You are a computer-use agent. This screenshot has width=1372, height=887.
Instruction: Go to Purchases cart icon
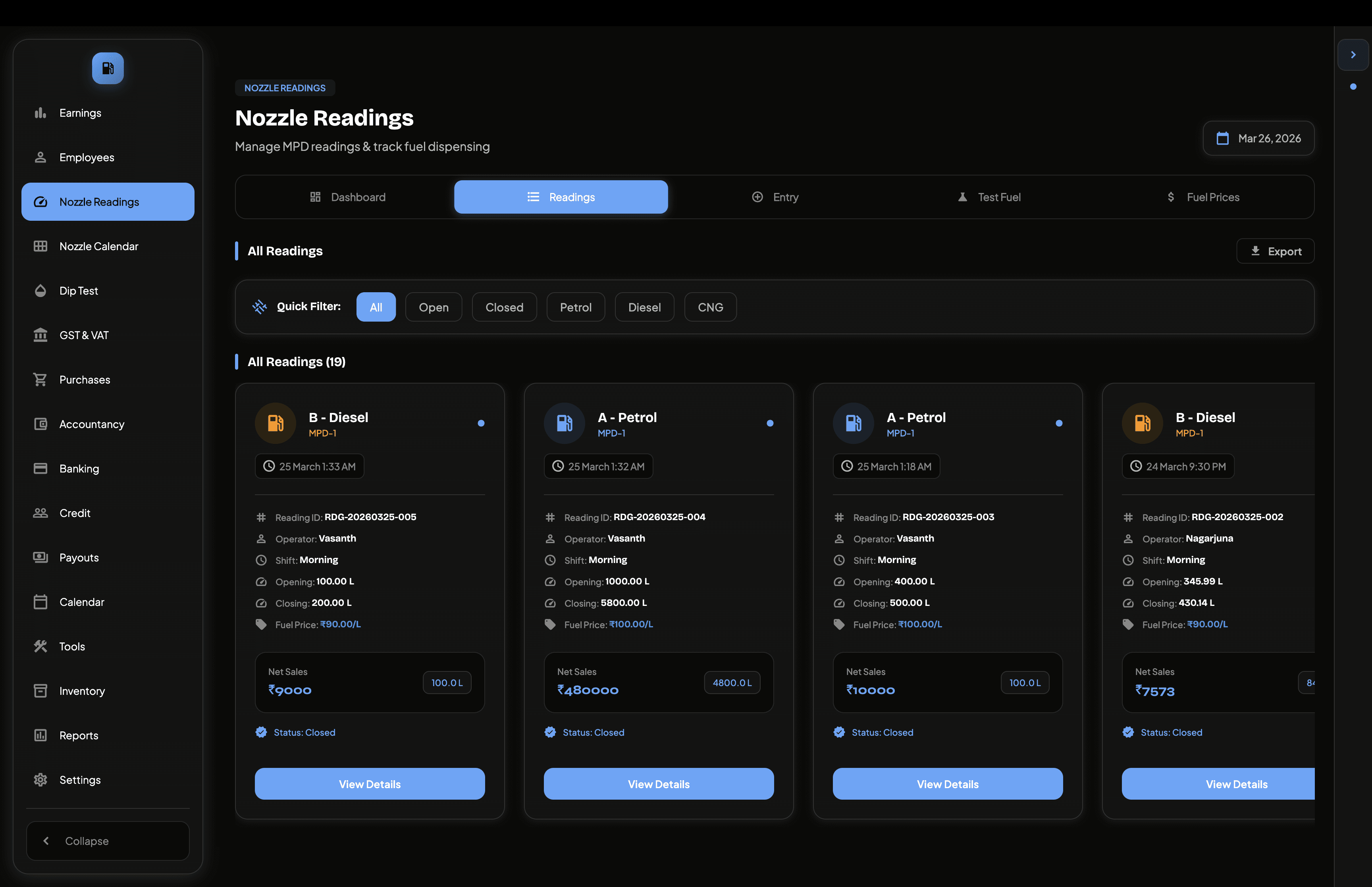tap(40, 380)
